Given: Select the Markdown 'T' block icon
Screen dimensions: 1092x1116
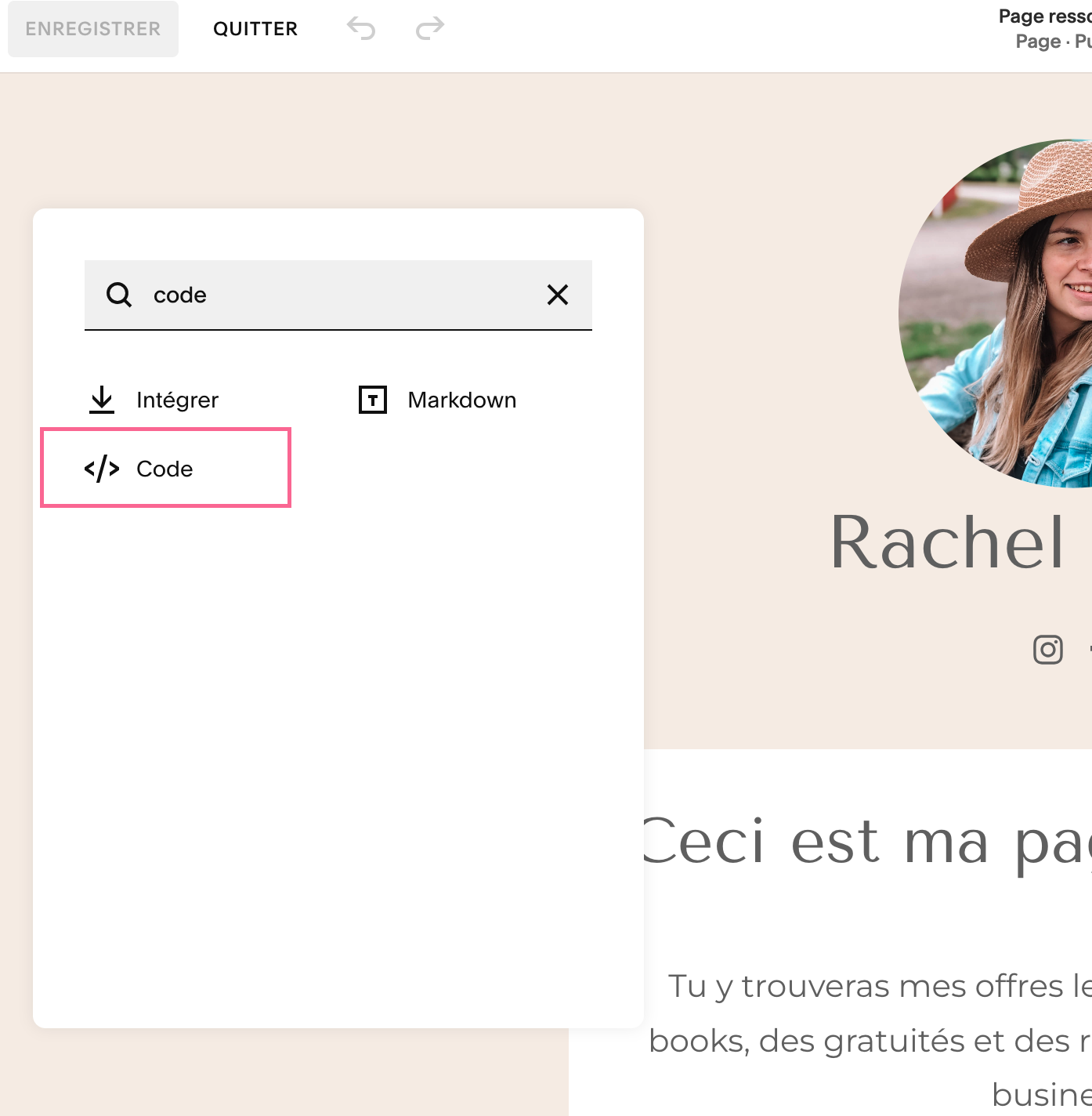Looking at the screenshot, I should click(372, 399).
